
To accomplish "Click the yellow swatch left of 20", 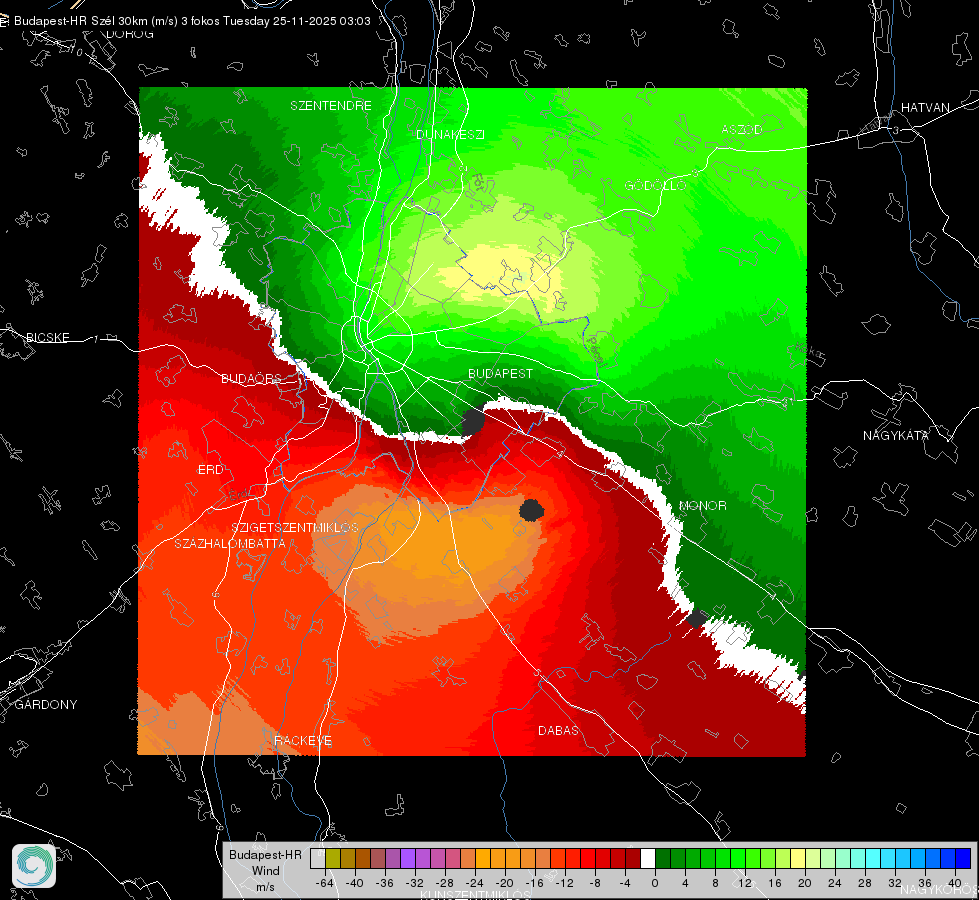I will tap(798, 859).
